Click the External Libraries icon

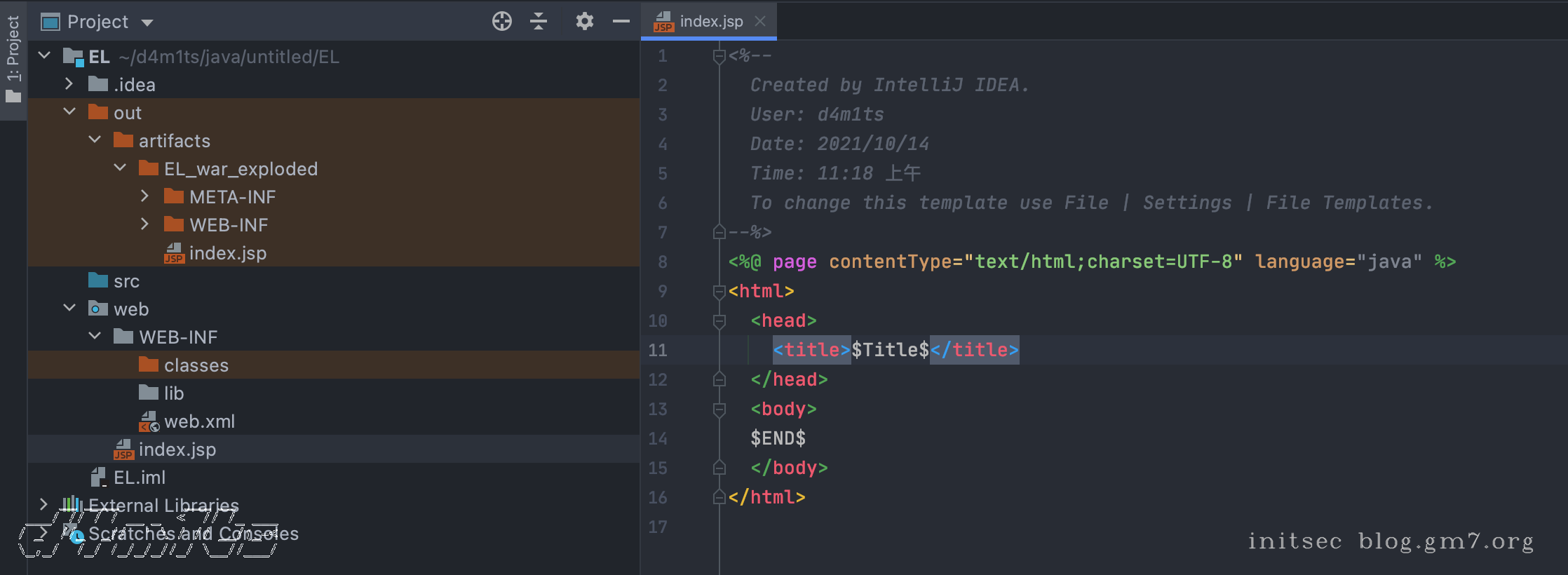(71, 505)
